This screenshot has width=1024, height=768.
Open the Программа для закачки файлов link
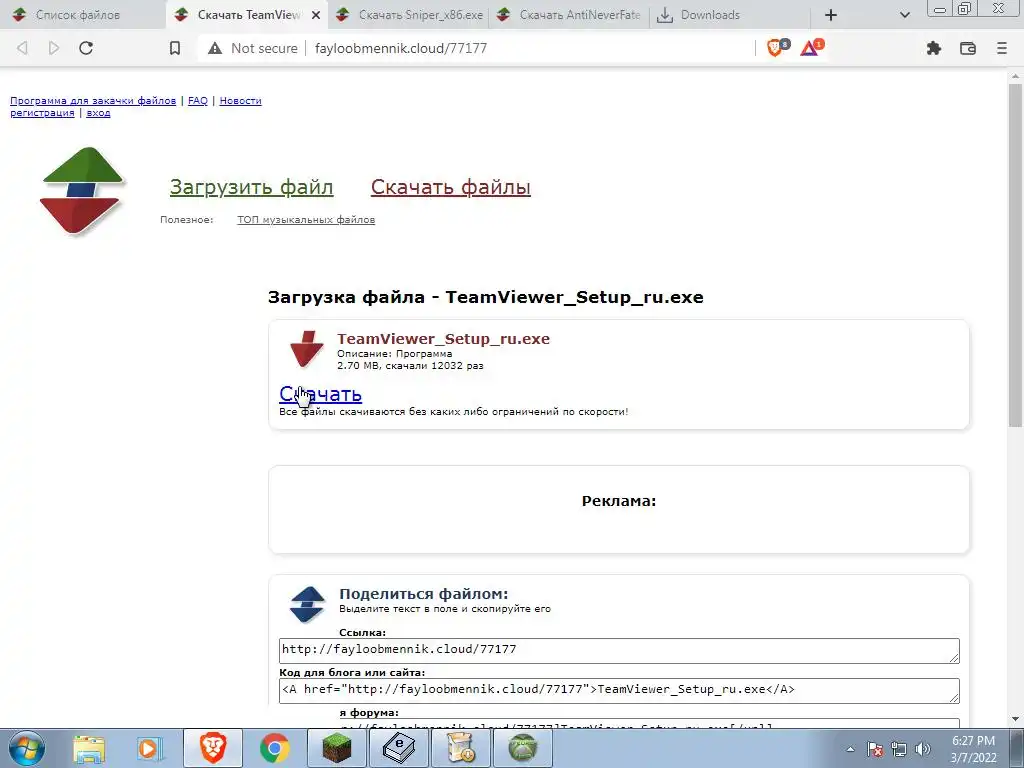point(93,101)
